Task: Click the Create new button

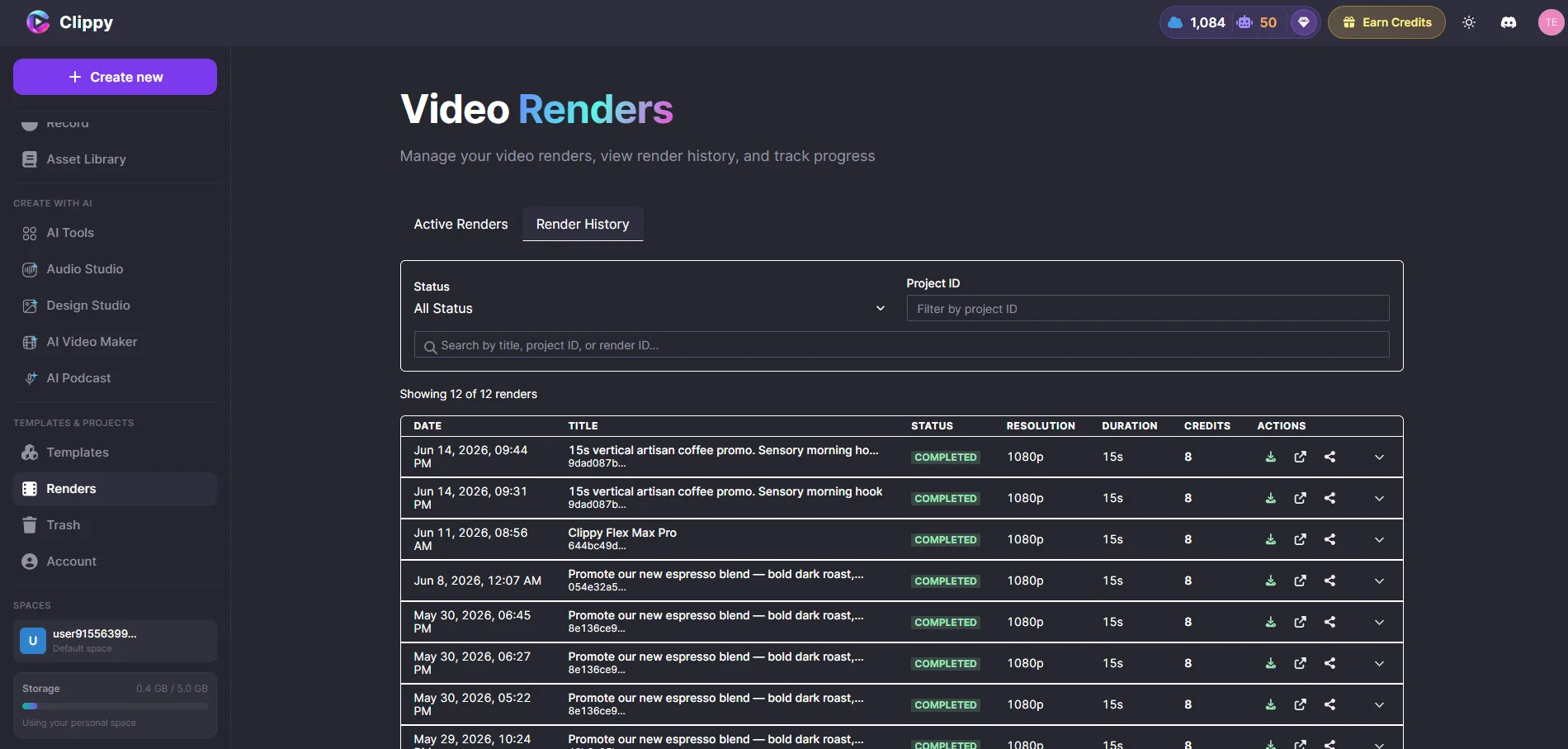Action: tap(115, 77)
